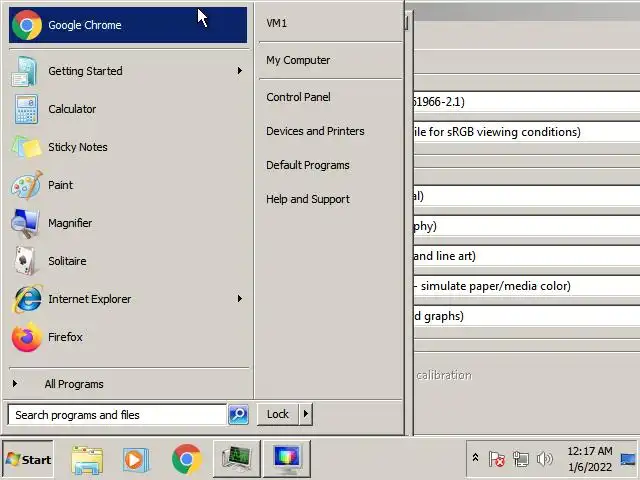Click the Show desktop icon beside the clock
This screenshot has width=640, height=480.
pos(628,459)
